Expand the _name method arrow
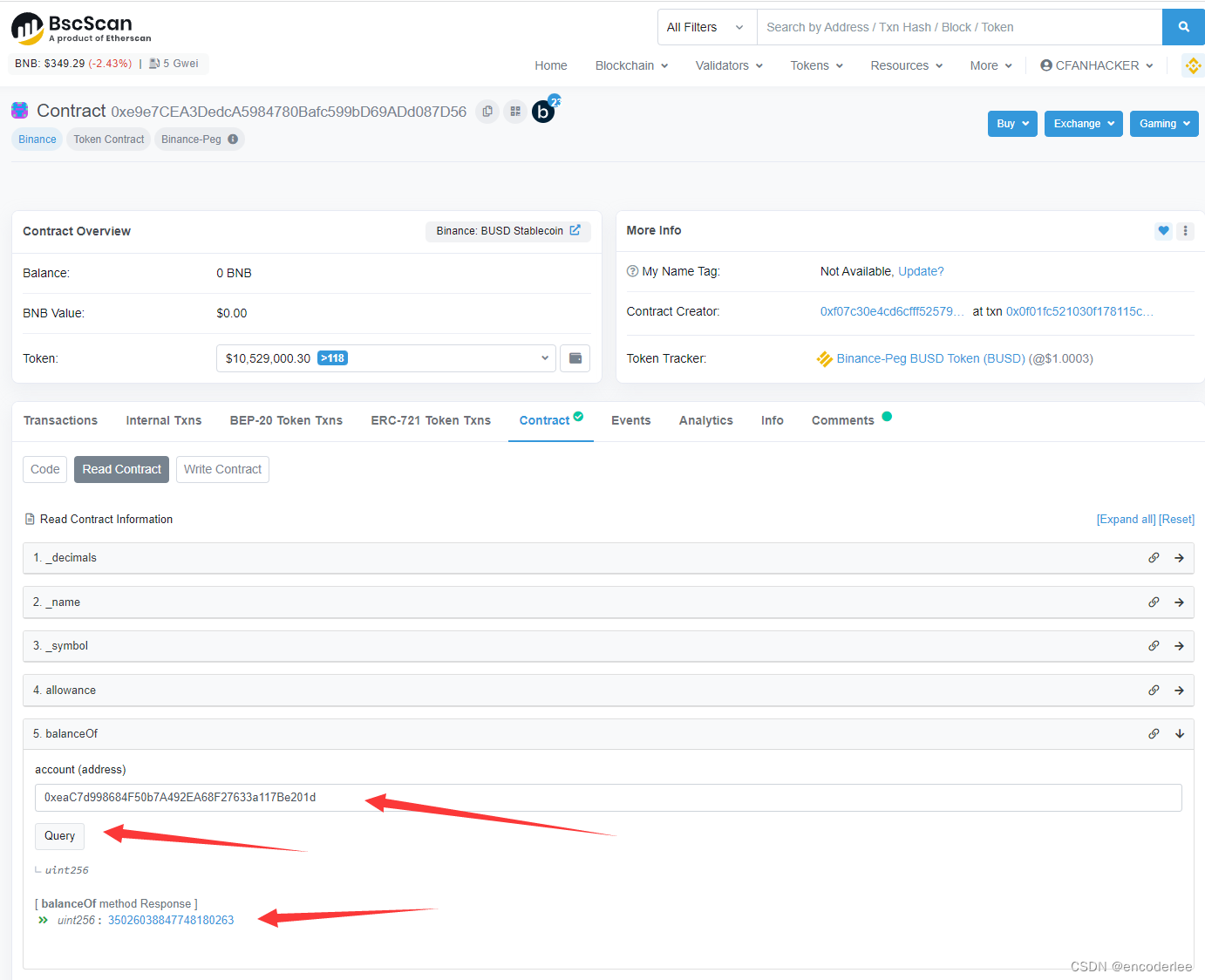This screenshot has width=1205, height=980. (x=1179, y=602)
